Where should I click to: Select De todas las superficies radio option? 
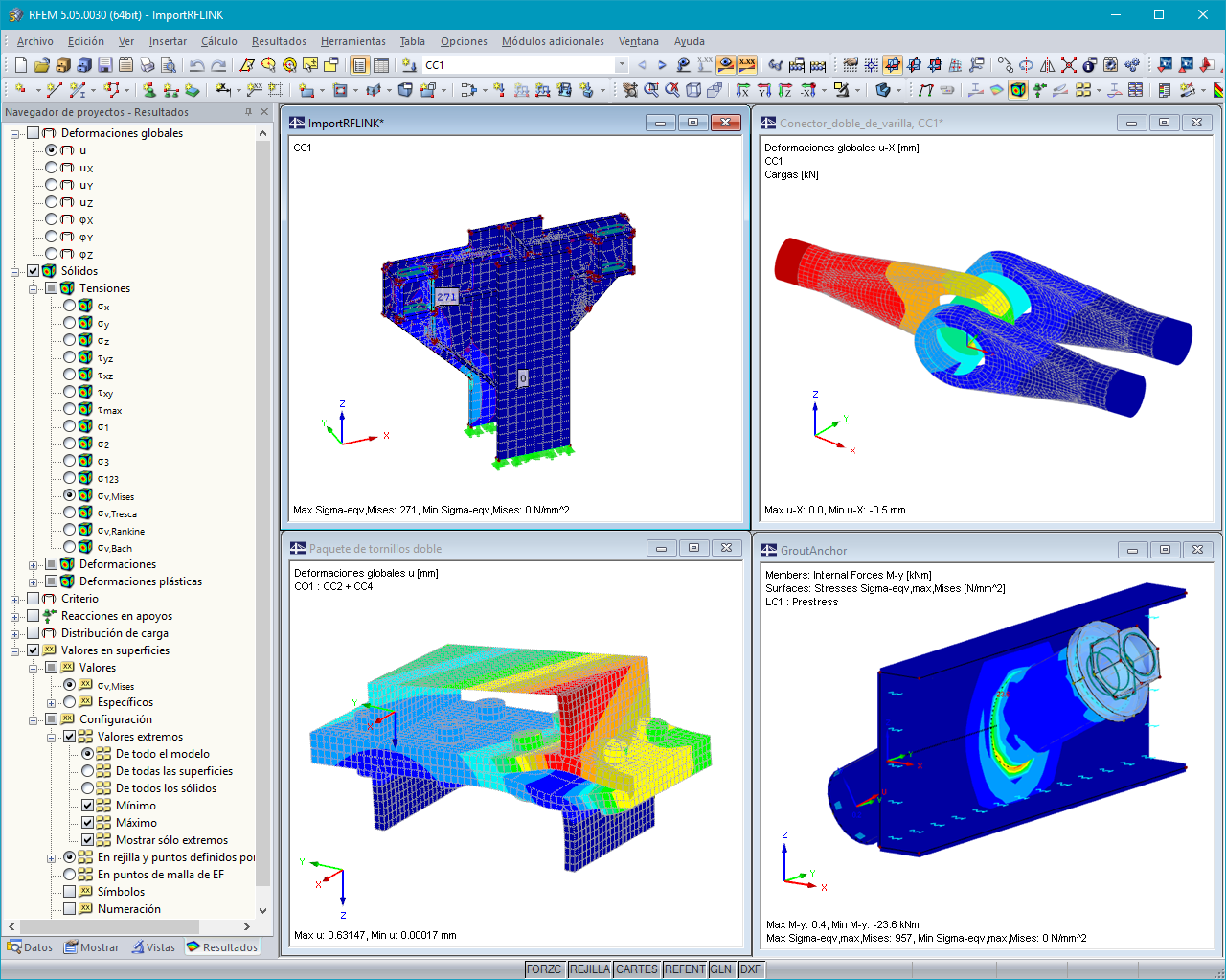coord(87,771)
